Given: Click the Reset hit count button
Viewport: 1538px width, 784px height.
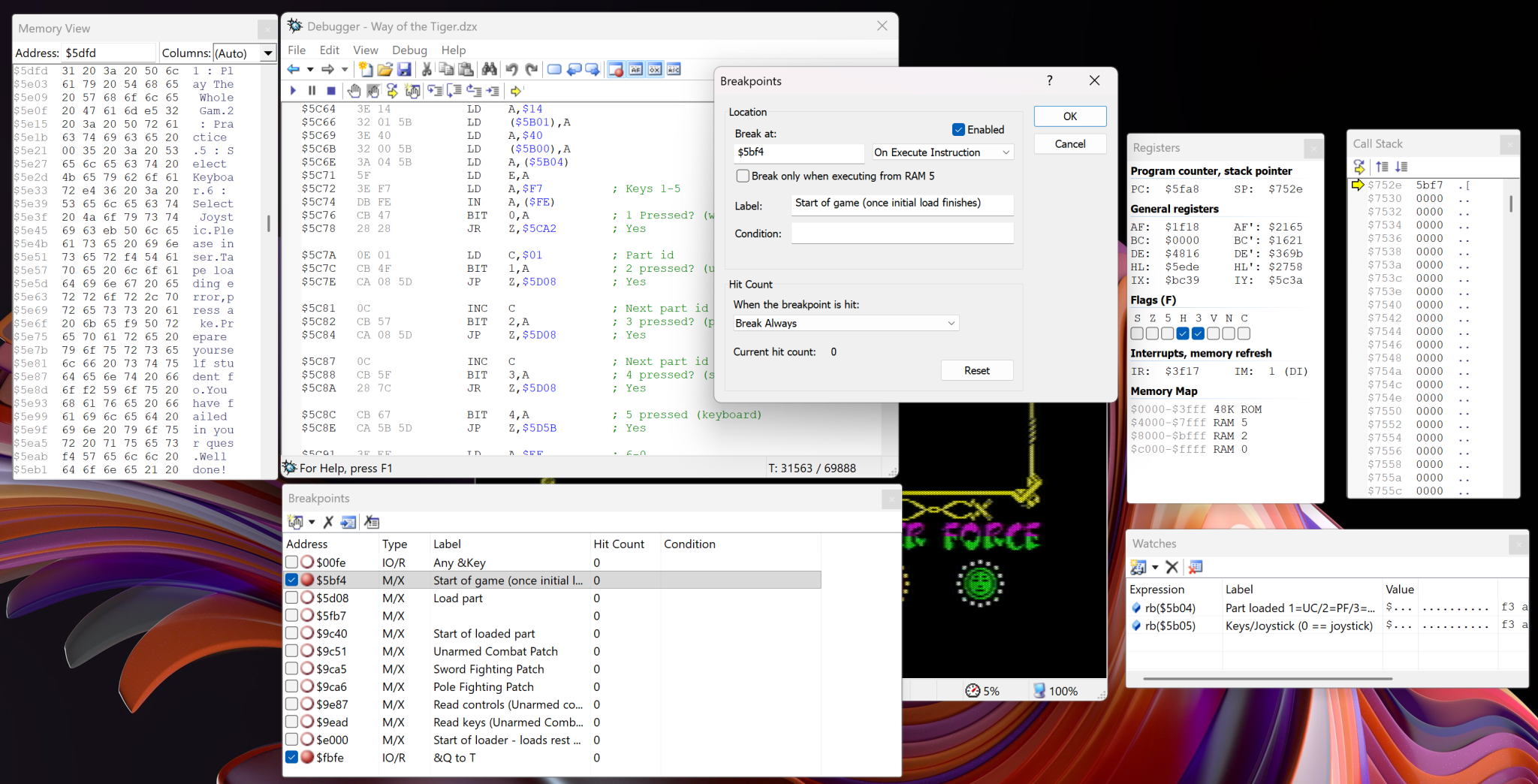Looking at the screenshot, I should click(976, 371).
